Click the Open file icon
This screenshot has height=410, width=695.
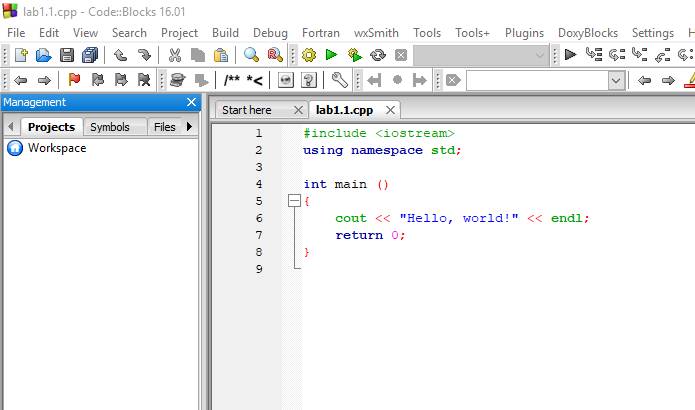[43, 55]
